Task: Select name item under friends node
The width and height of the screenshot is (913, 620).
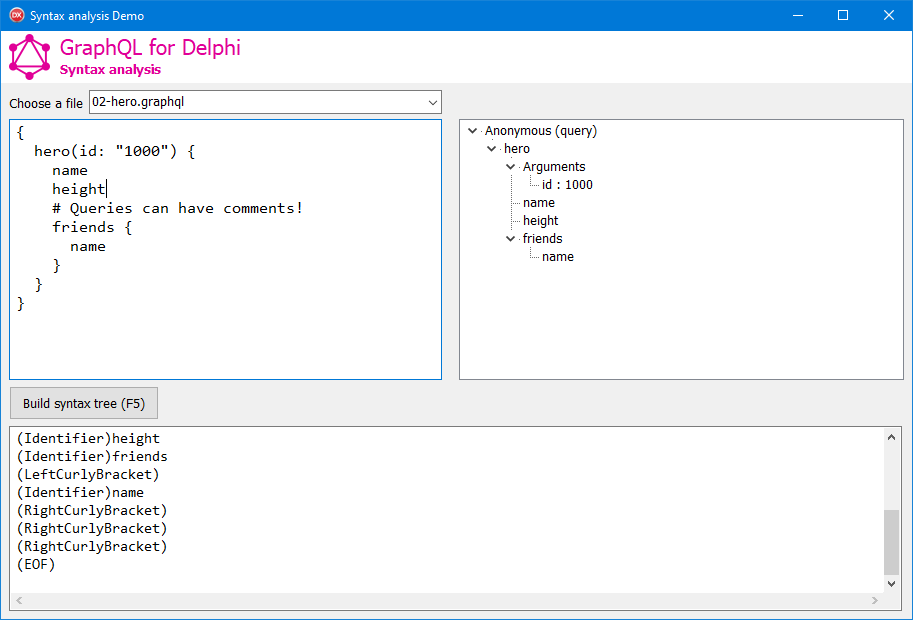Action: coord(557,257)
